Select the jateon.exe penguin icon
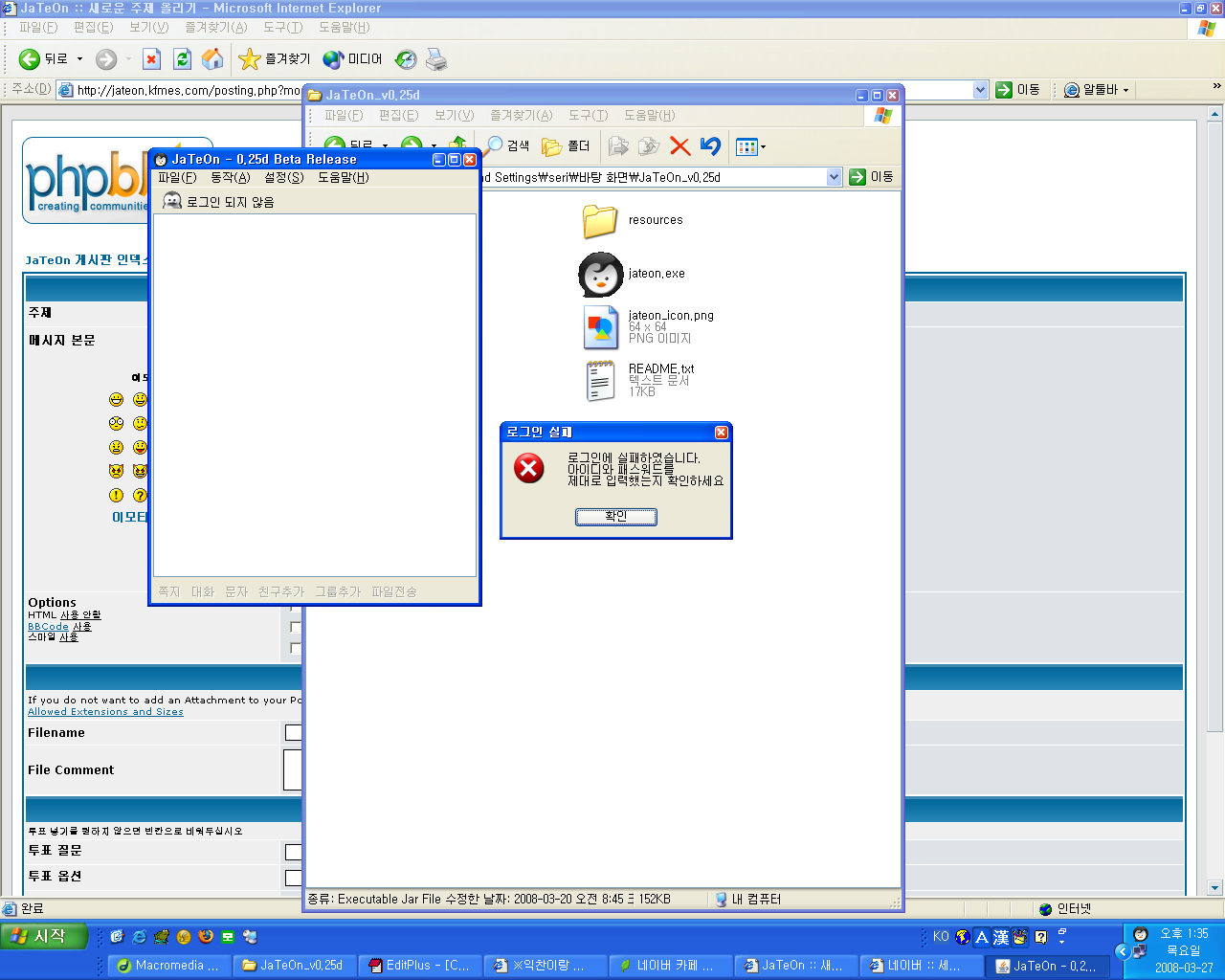The height and width of the screenshot is (980, 1225). click(600, 275)
